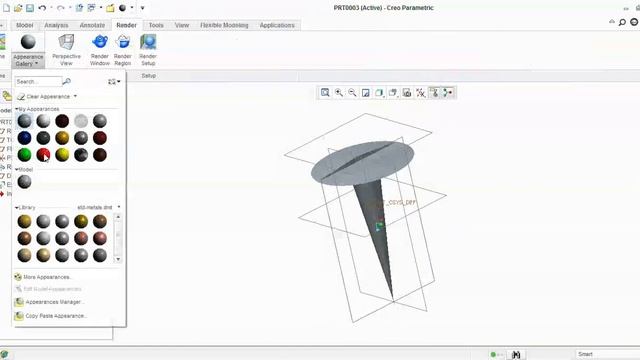Toggle Annotation Display in graphics toolbar
Screen dimensions: 640x360
tap(434, 93)
